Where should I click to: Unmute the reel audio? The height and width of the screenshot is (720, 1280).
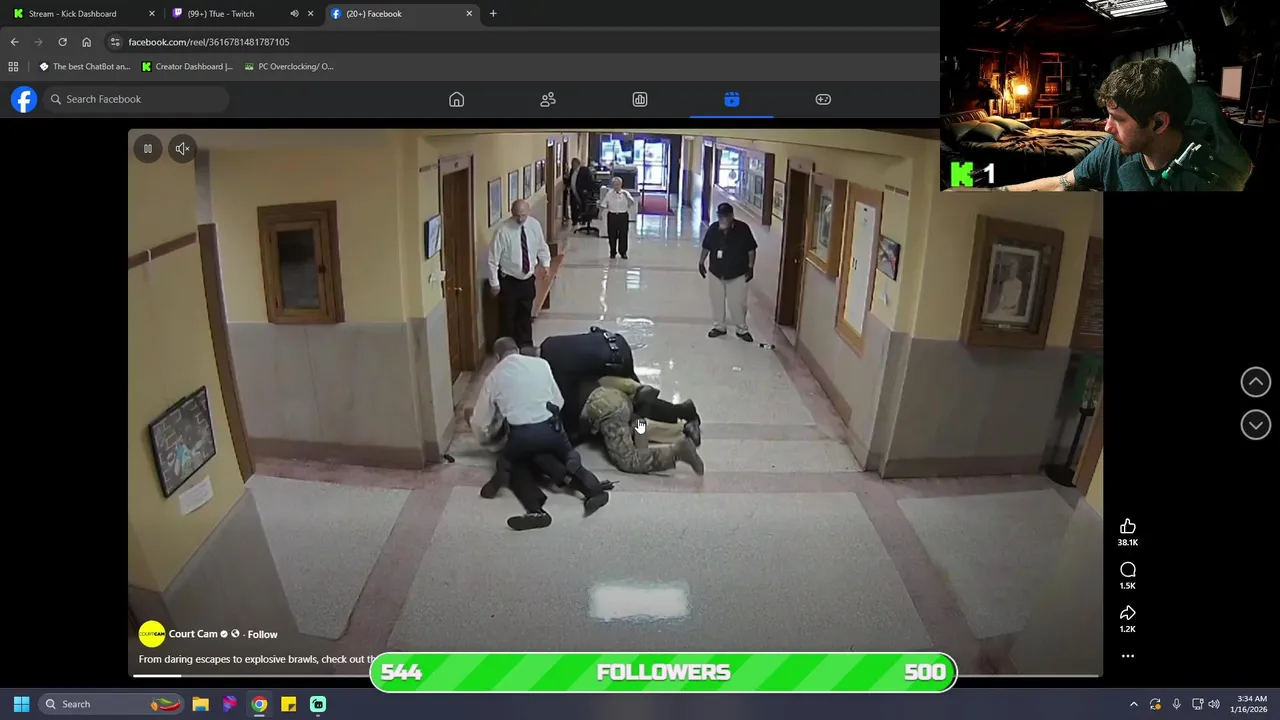[182, 149]
